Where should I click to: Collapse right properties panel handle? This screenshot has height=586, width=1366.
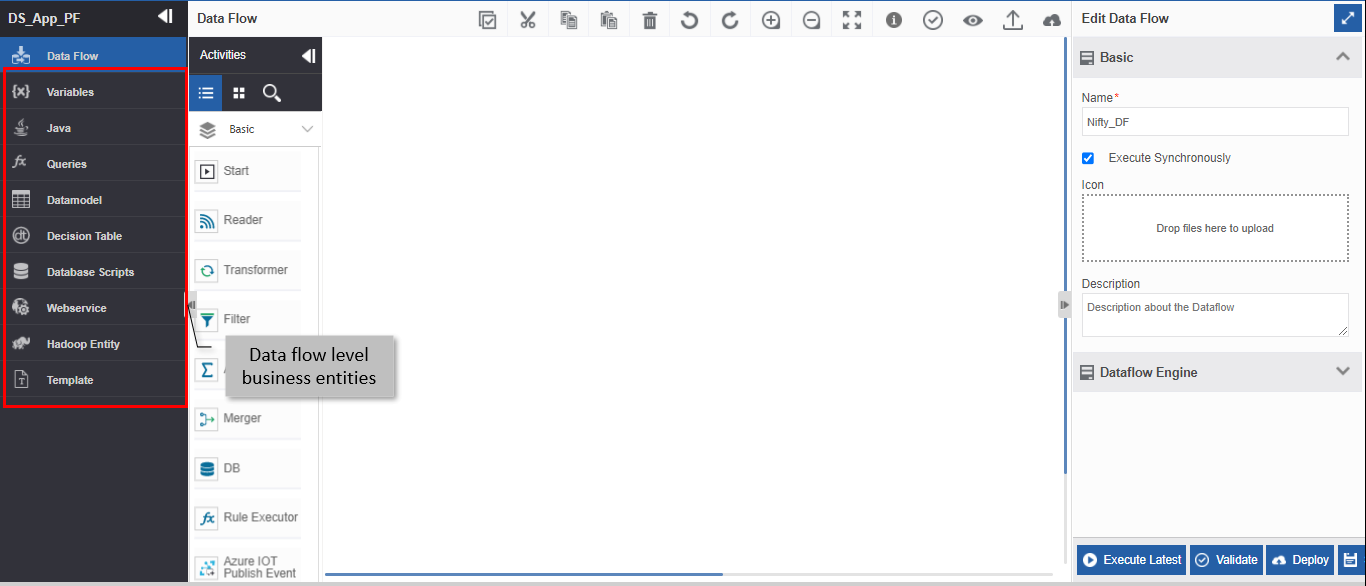coord(1064,304)
